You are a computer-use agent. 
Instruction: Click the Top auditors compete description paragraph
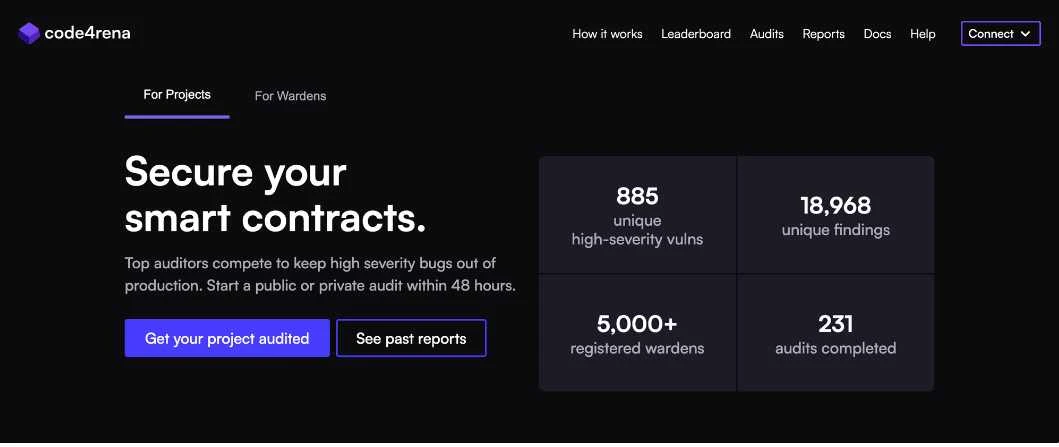click(320, 274)
